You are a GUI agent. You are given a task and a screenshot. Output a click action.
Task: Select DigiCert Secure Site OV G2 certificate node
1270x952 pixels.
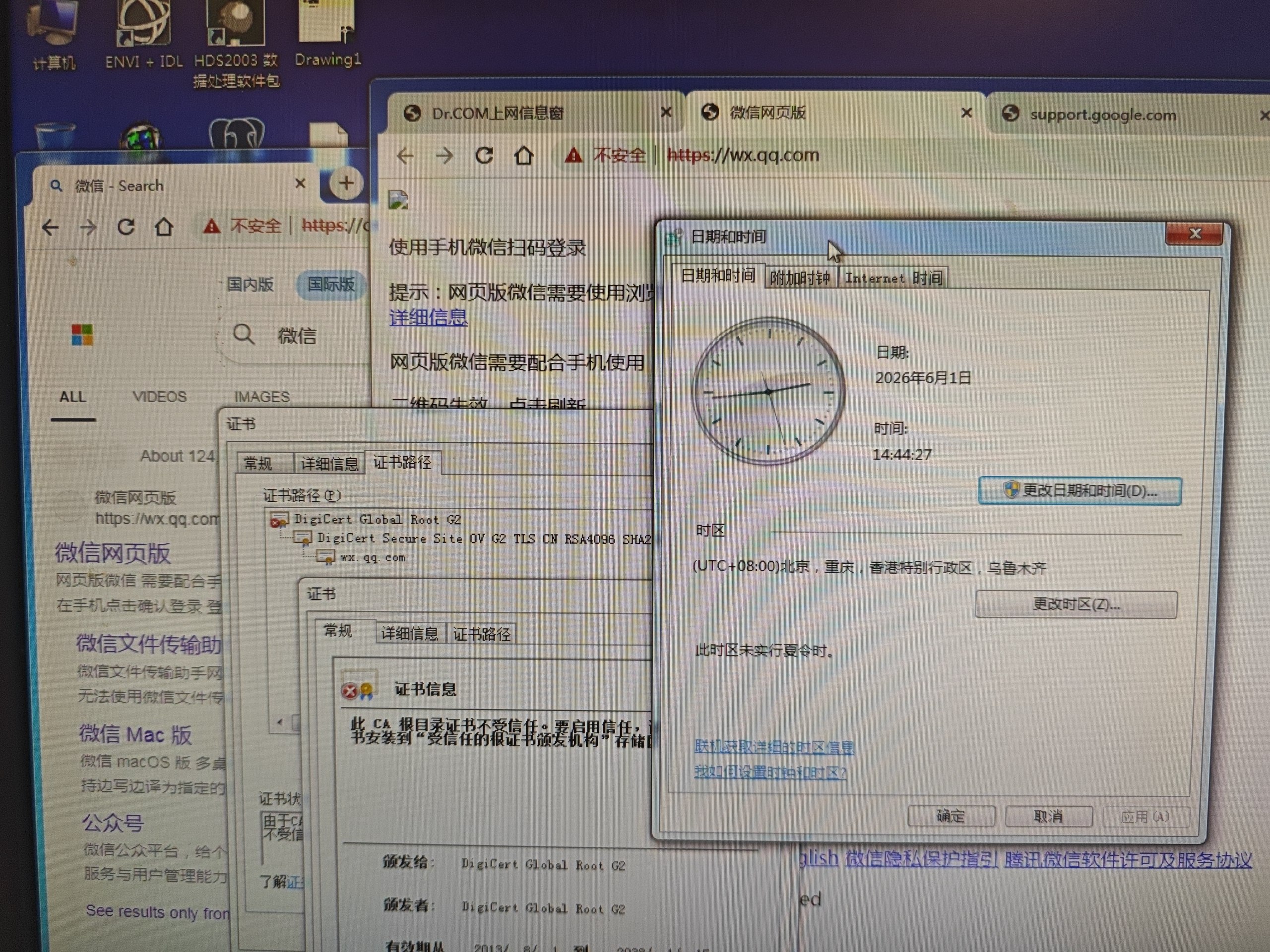[484, 538]
